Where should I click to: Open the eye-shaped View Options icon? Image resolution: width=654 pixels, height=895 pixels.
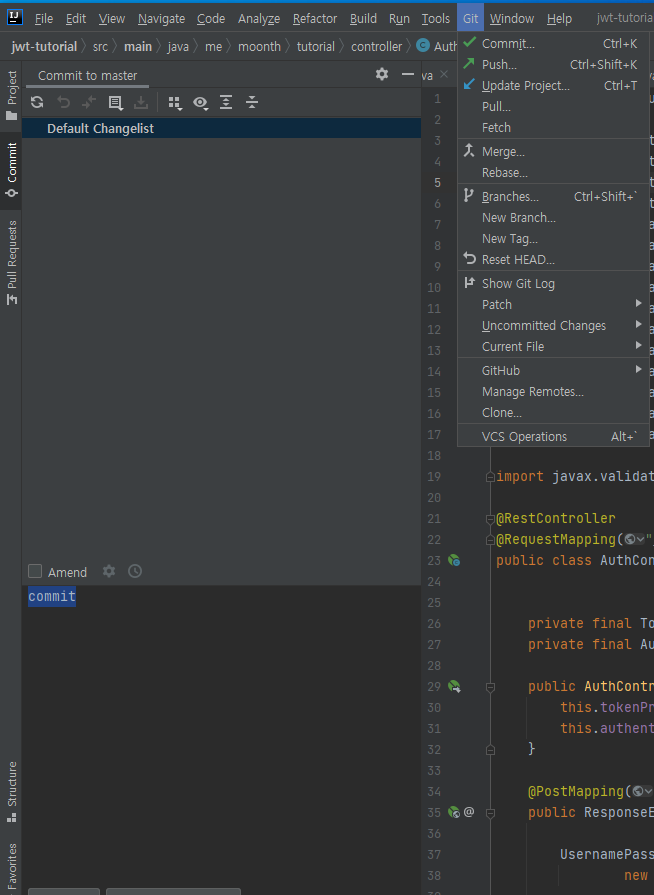click(x=200, y=103)
